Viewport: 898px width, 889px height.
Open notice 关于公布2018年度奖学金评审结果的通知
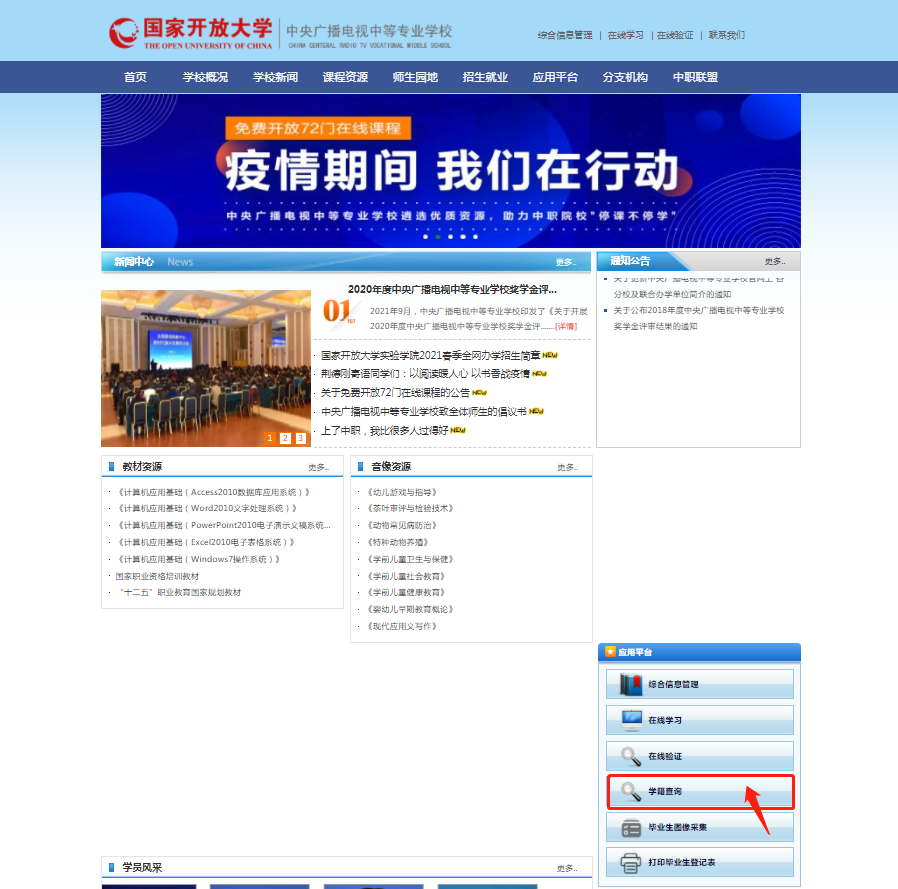point(699,318)
